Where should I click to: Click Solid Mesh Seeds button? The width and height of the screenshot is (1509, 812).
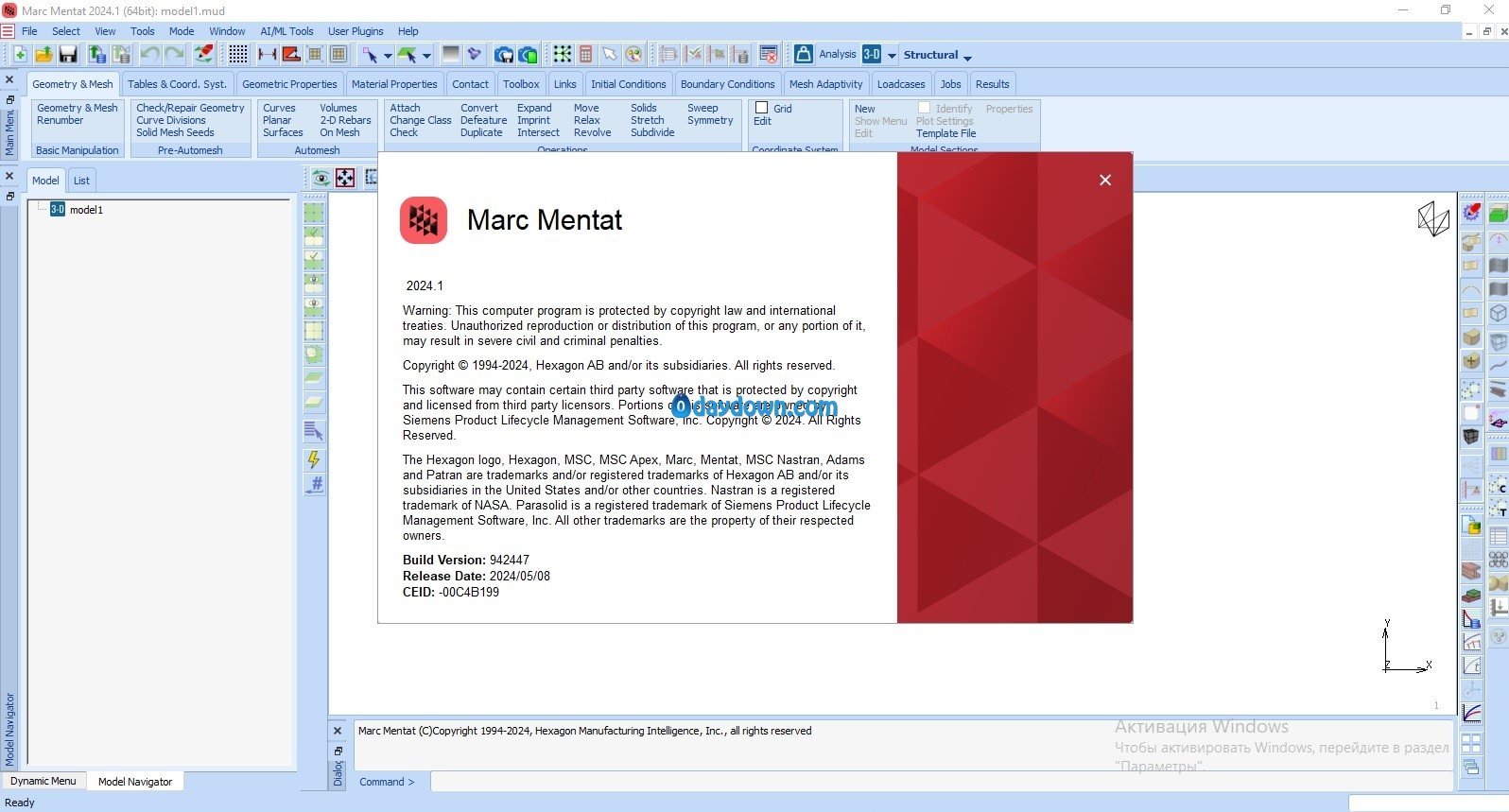(x=175, y=132)
